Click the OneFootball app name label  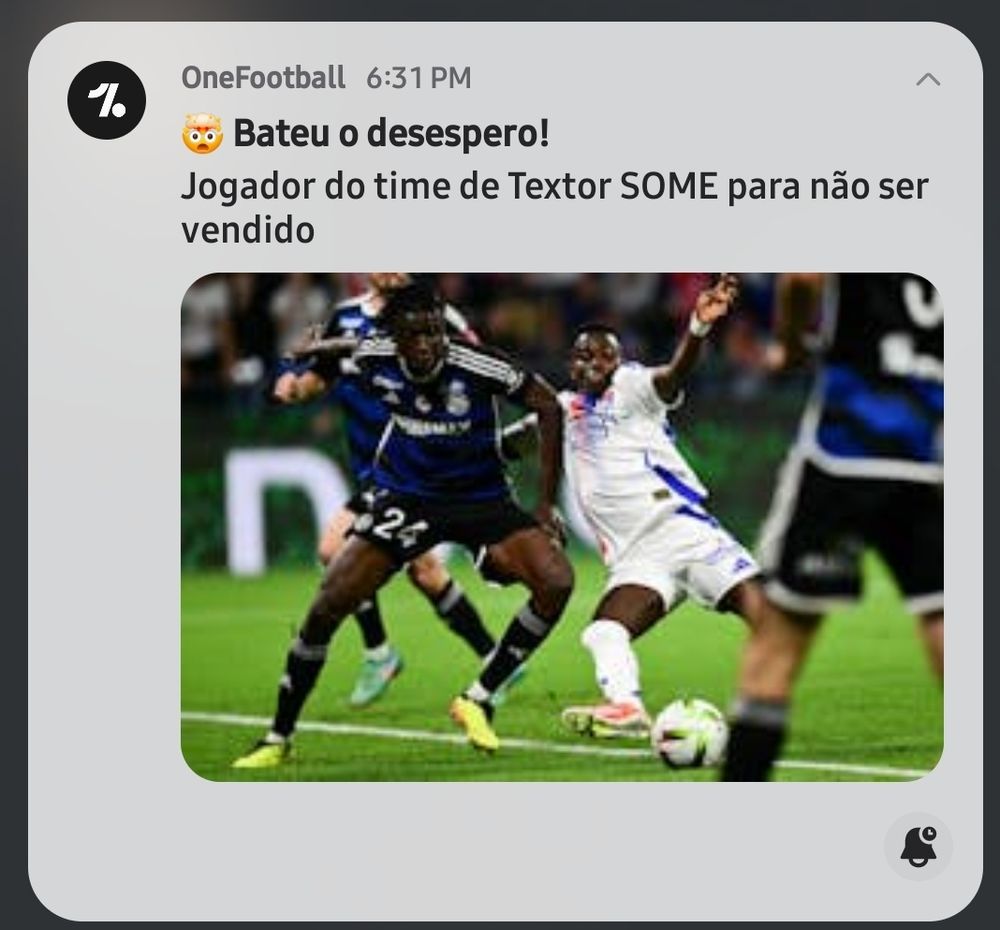click(263, 78)
